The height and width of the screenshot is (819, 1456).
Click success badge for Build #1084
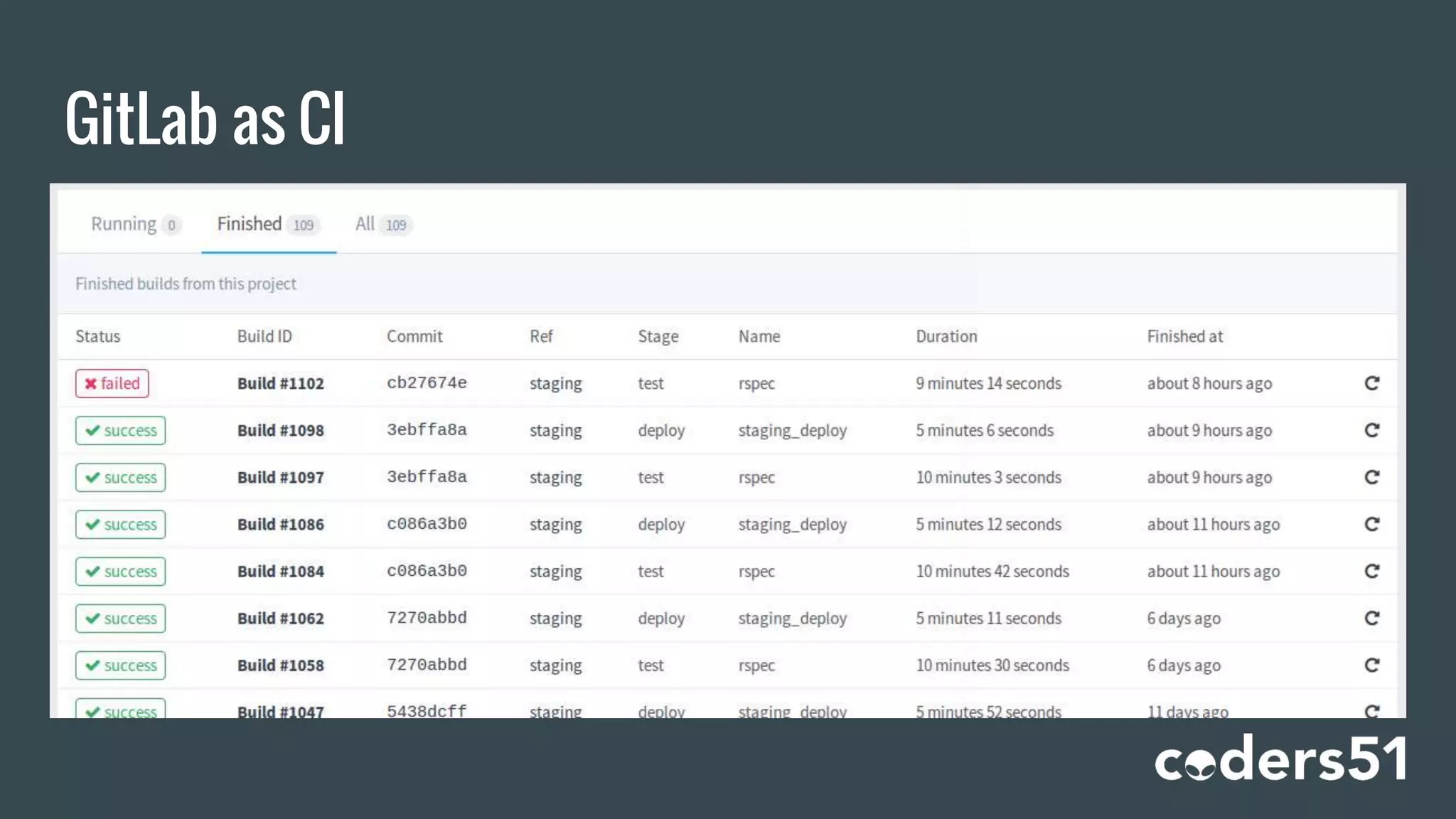120,571
